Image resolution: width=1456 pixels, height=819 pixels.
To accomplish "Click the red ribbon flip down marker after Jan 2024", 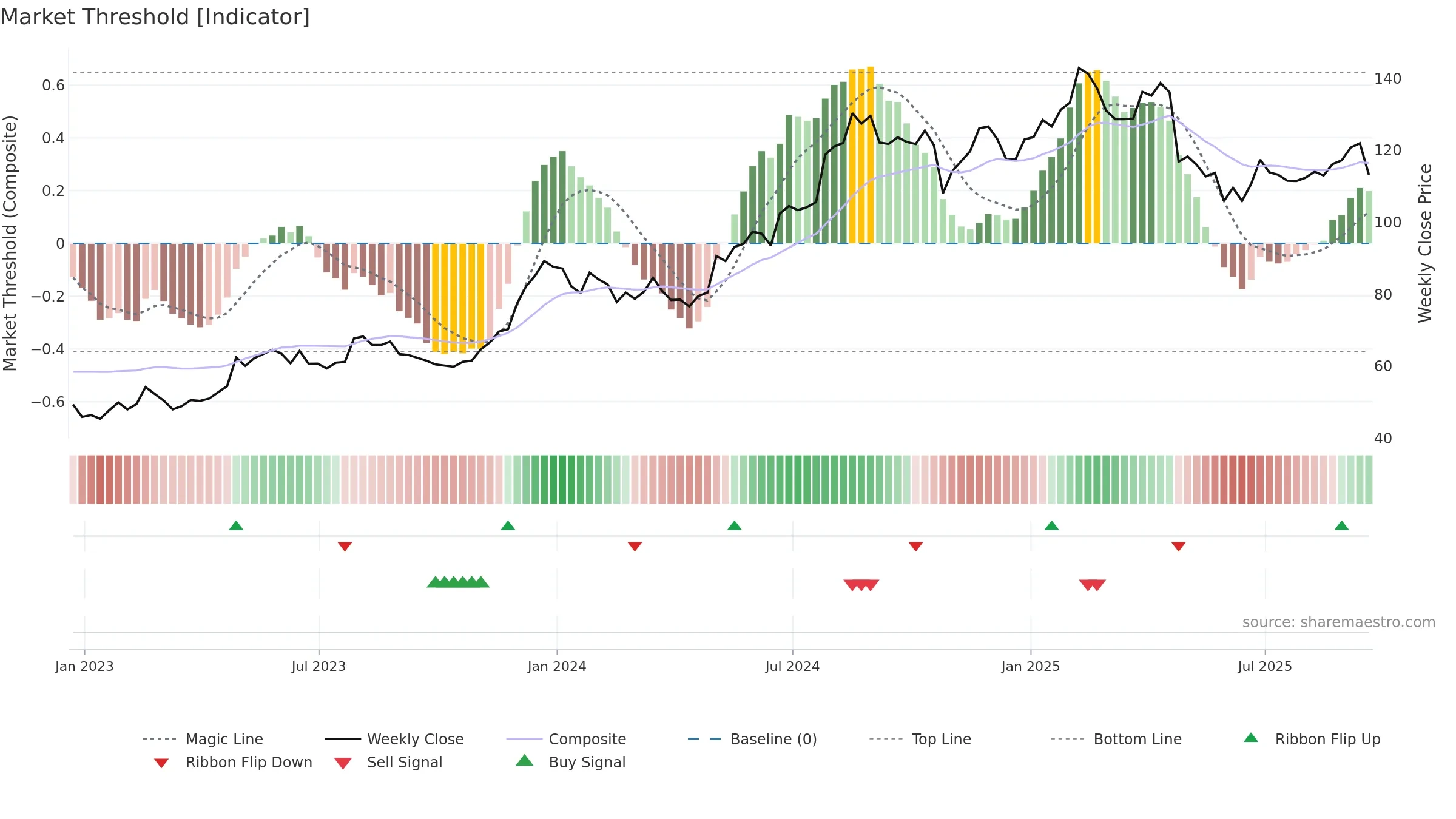I will [x=635, y=547].
